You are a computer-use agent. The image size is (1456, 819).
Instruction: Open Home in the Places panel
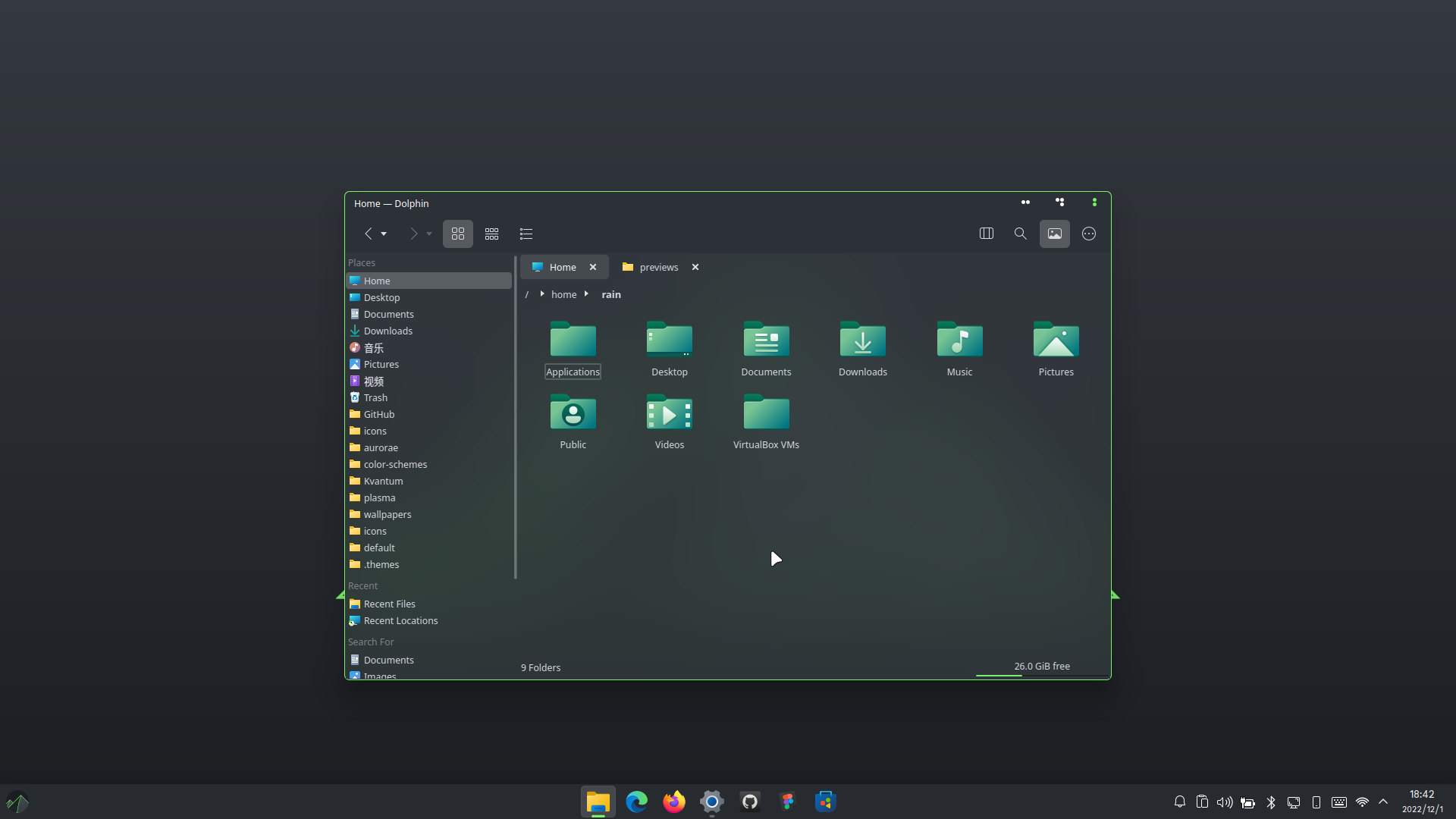tap(429, 281)
